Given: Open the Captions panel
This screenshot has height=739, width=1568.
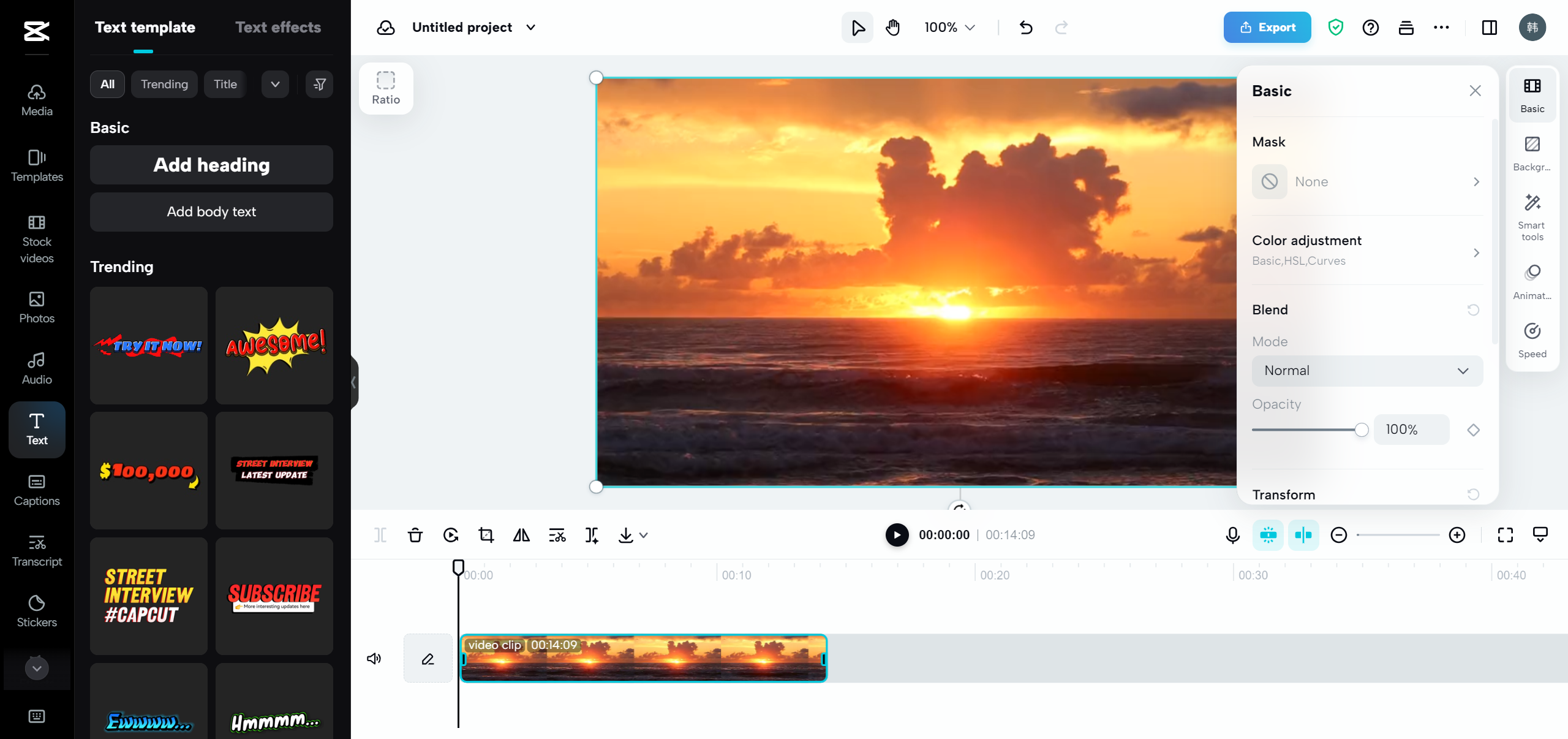Looking at the screenshot, I should [x=36, y=490].
